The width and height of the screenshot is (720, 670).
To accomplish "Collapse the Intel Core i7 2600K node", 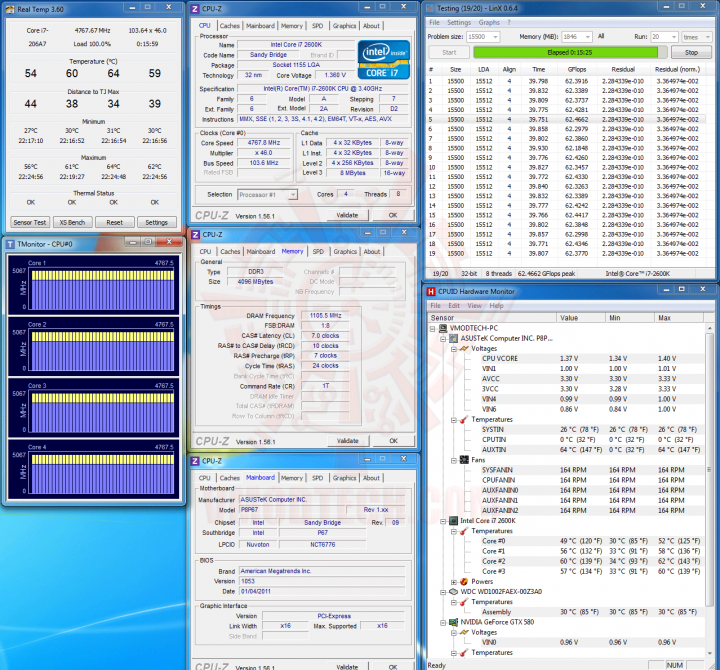I will 443,521.
